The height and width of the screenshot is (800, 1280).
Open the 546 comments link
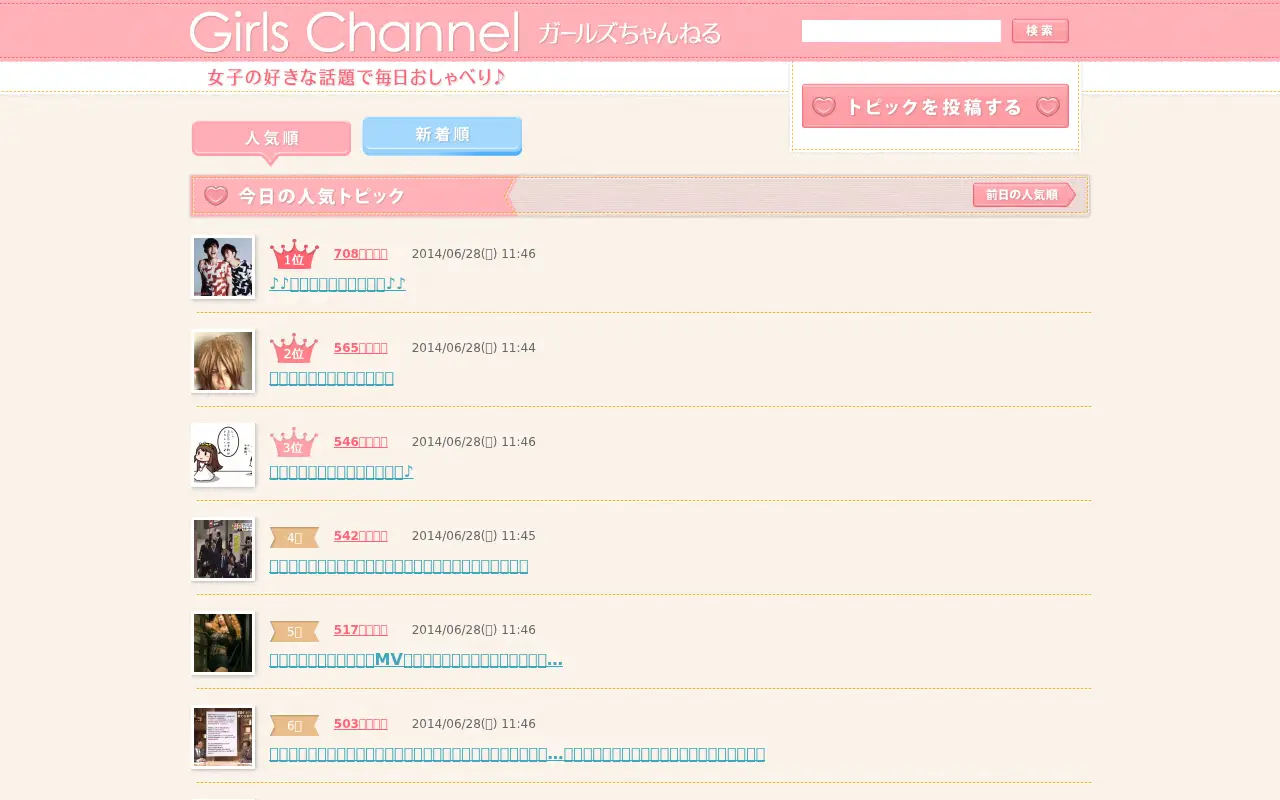pyautogui.click(x=360, y=442)
